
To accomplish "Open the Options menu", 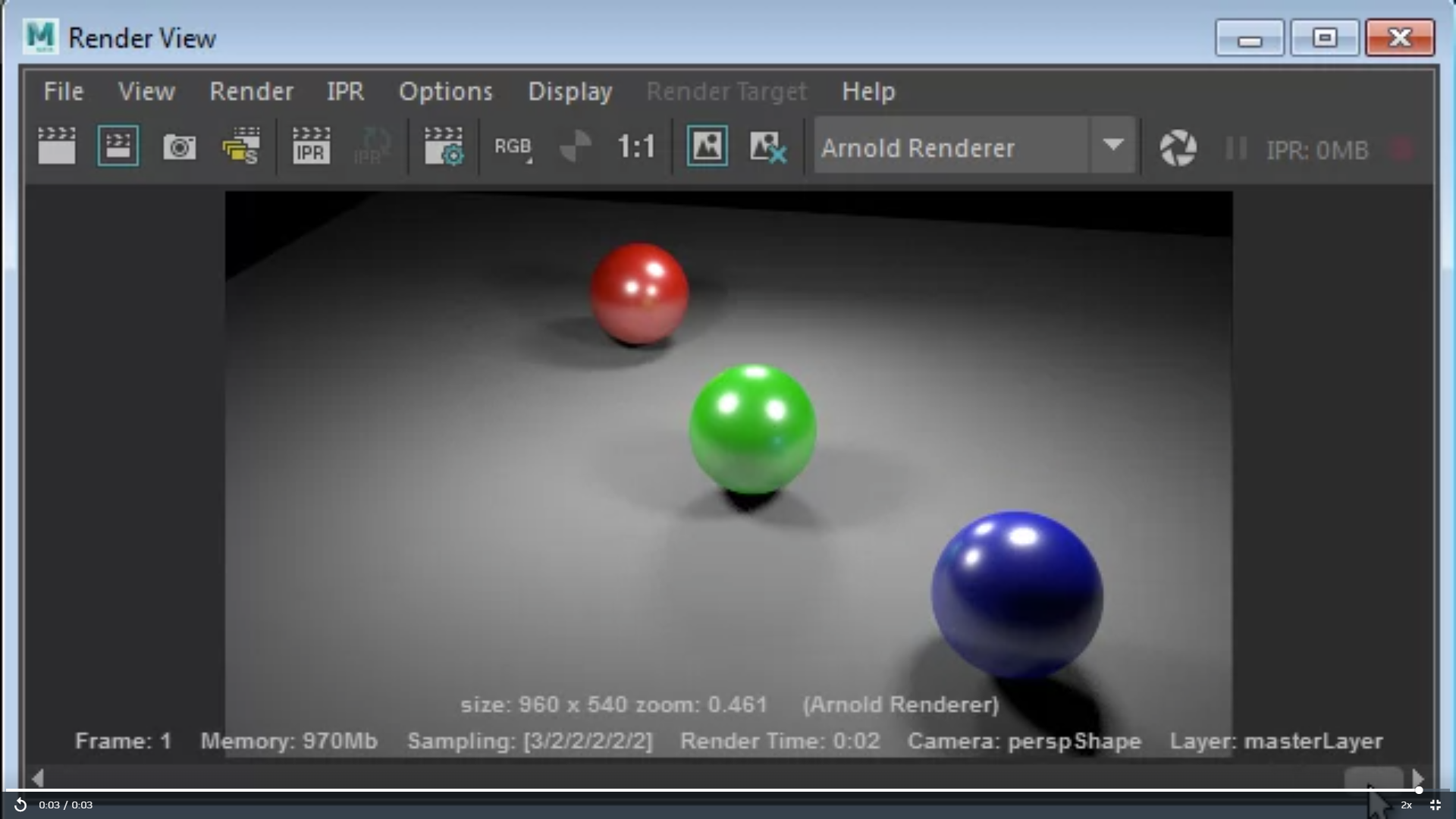I will click(446, 92).
